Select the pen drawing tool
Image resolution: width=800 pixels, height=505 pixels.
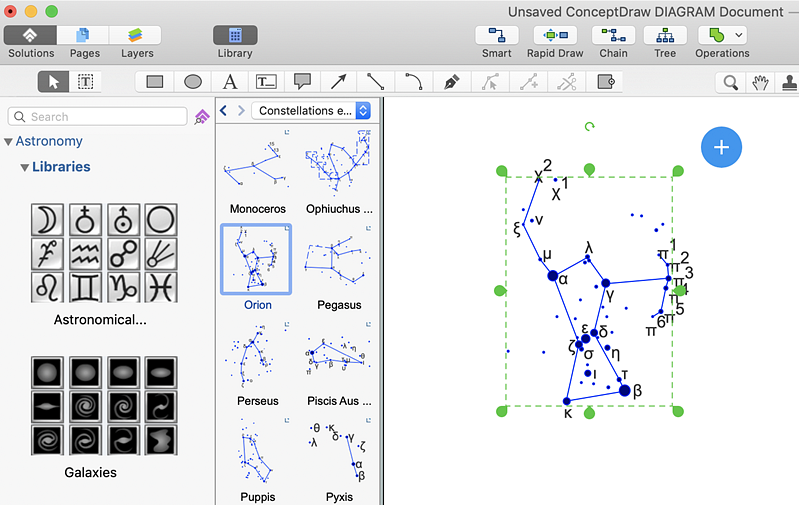point(451,82)
